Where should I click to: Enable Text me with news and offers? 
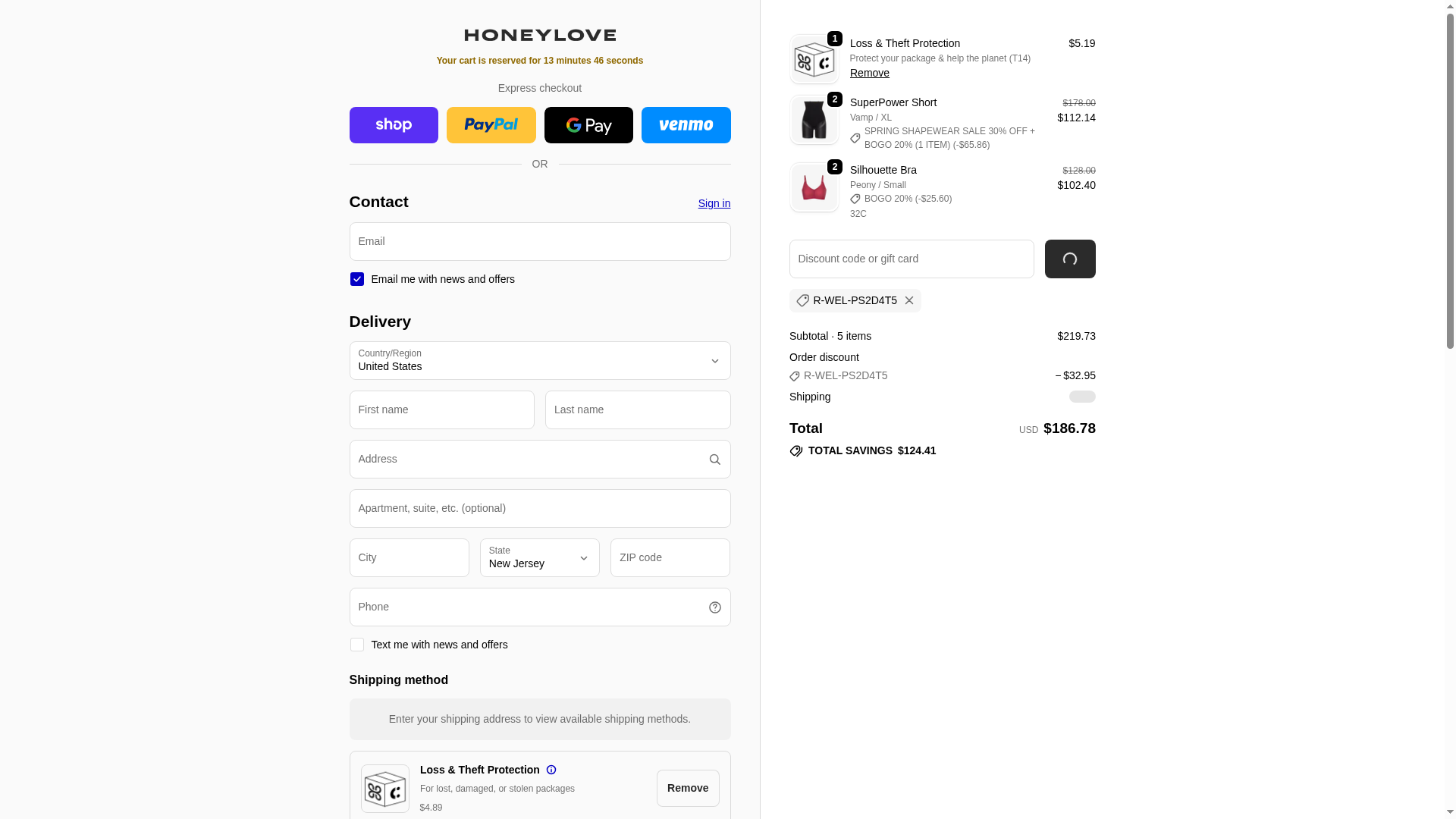357,645
